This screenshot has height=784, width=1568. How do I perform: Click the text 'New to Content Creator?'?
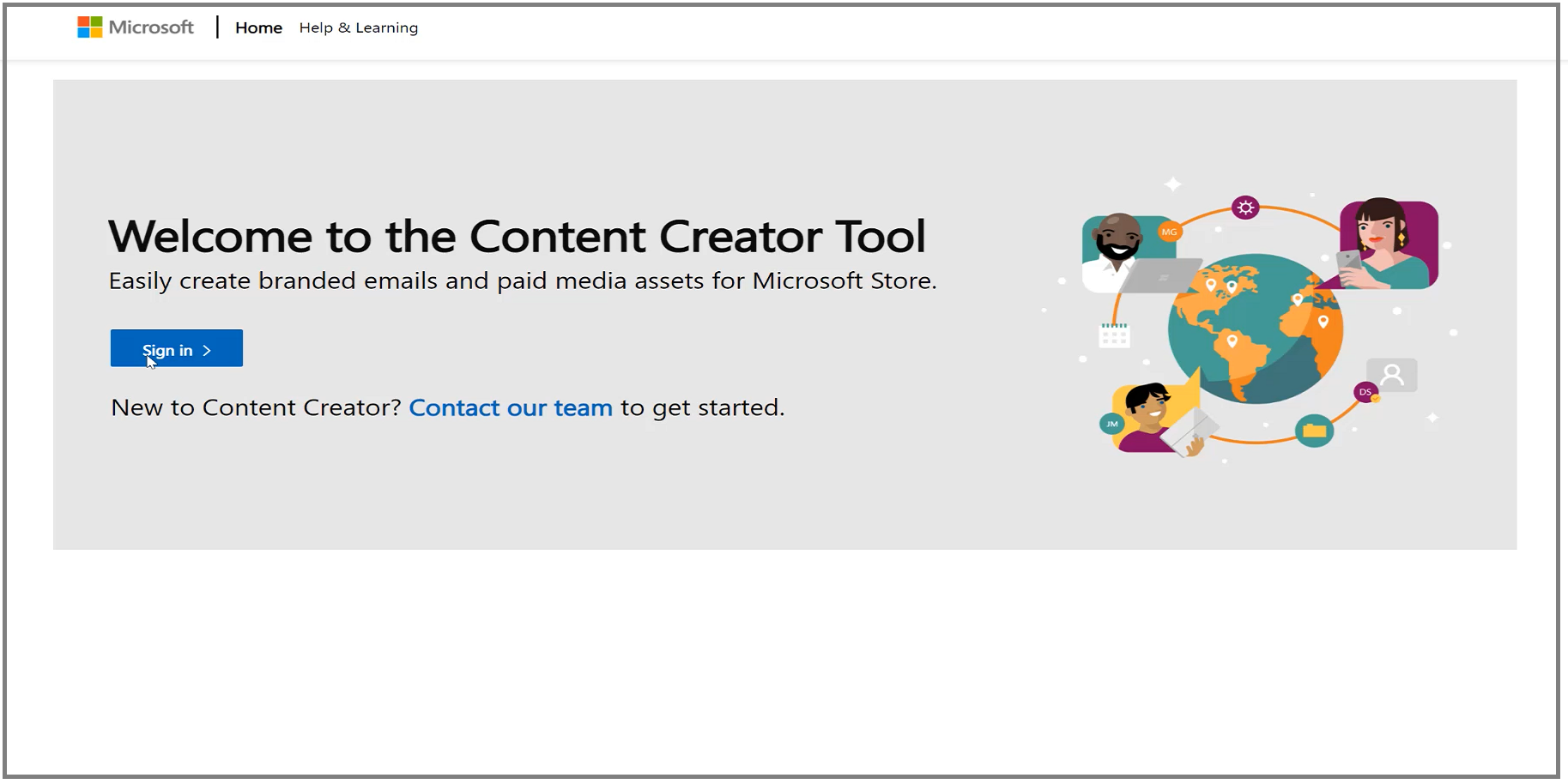[x=256, y=407]
